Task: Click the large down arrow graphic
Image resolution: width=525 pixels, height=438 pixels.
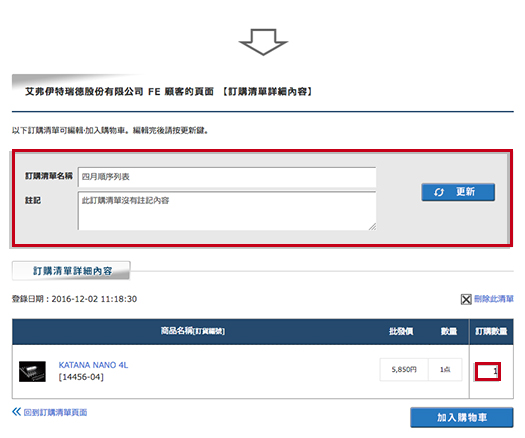Action: point(263,42)
